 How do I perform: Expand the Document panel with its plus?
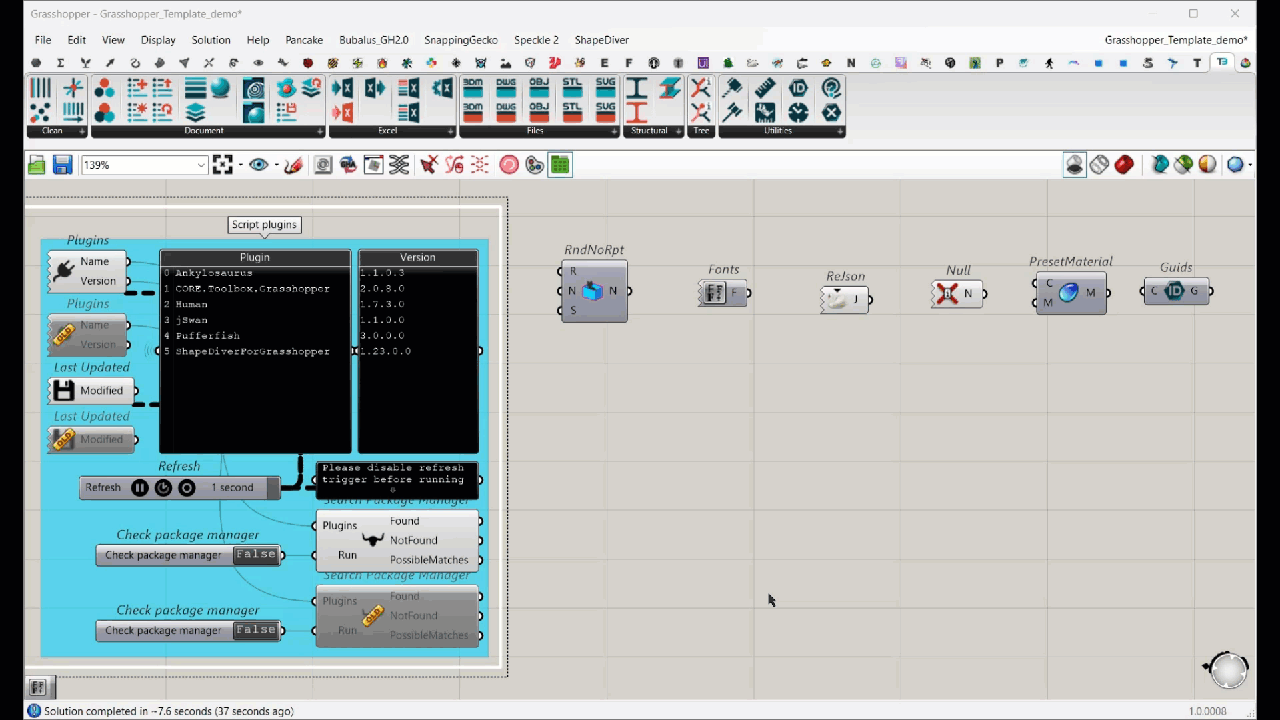click(320, 131)
